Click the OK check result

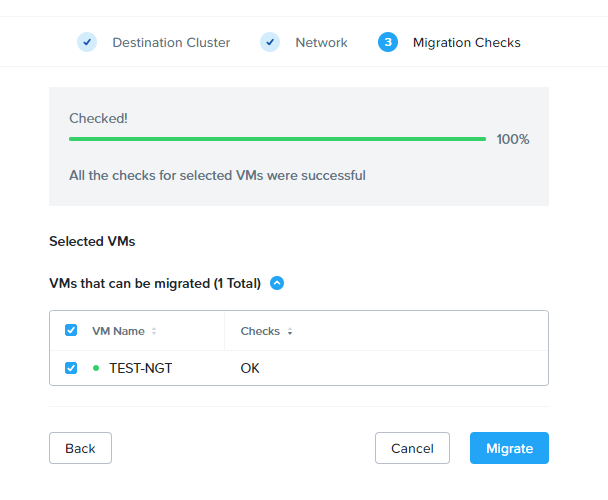tap(250, 368)
